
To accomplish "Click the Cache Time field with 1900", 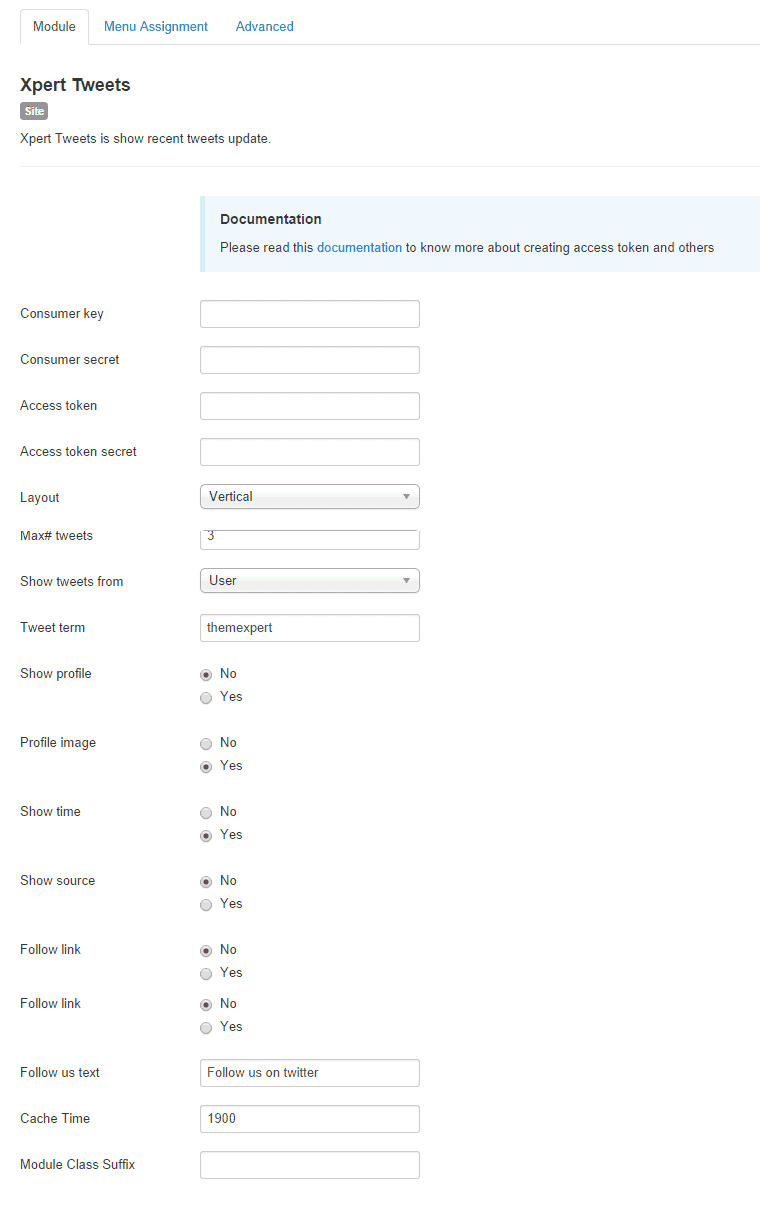I will [x=309, y=1118].
